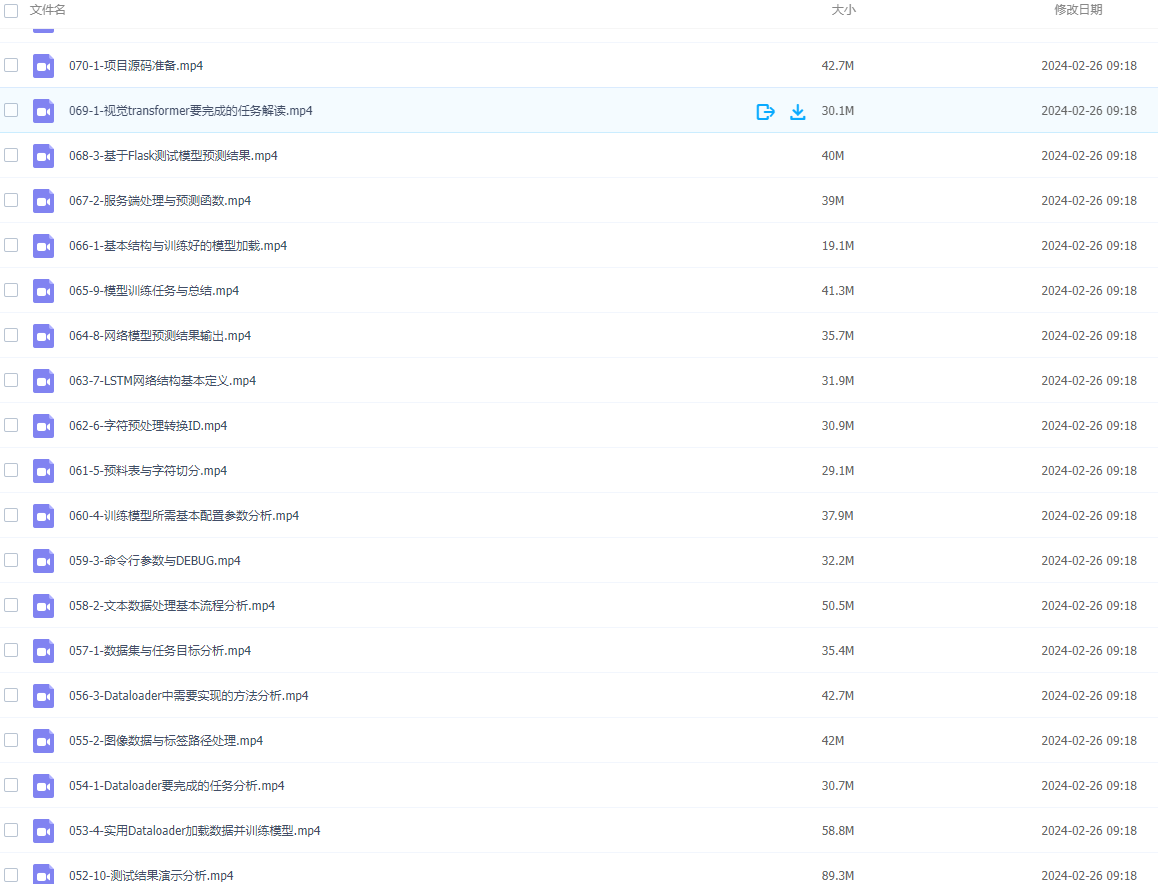
Task: Open 066-1-基本结构与训练好的模型加载.mp4
Action: [178, 246]
